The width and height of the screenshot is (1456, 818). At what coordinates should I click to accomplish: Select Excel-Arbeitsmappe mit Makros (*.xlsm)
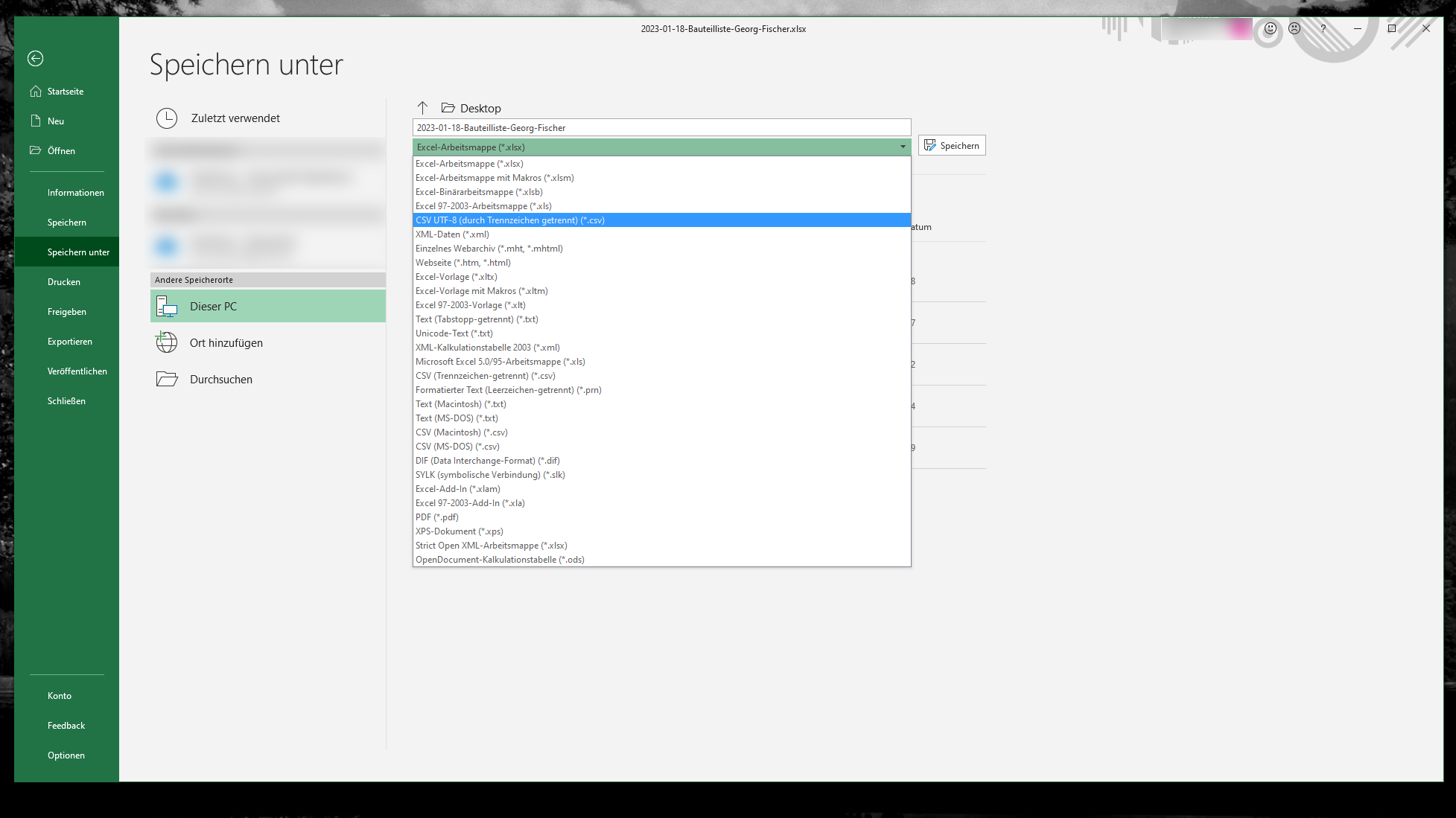(x=495, y=178)
